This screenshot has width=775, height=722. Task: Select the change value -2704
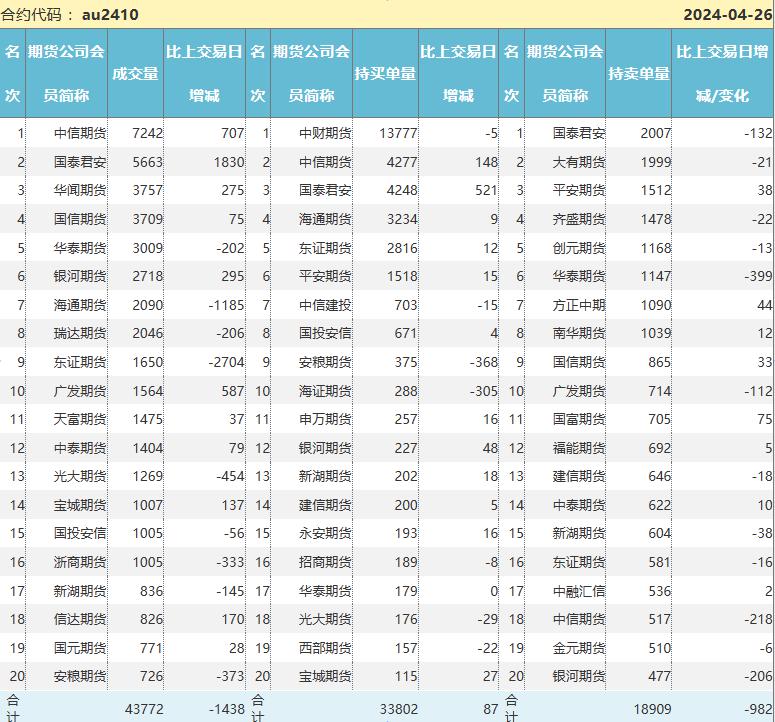click(x=226, y=362)
